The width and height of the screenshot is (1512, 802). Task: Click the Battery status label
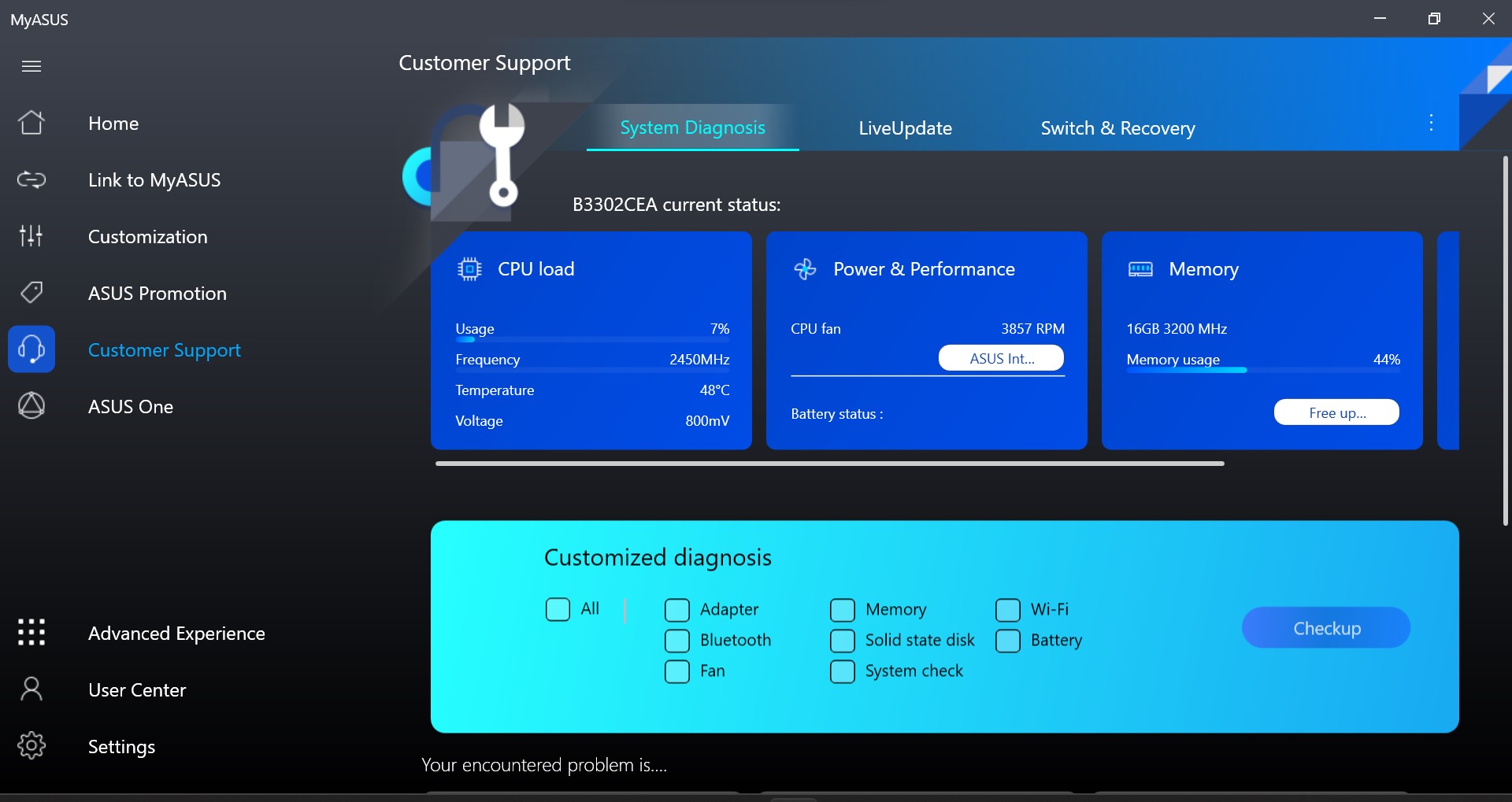point(836,414)
